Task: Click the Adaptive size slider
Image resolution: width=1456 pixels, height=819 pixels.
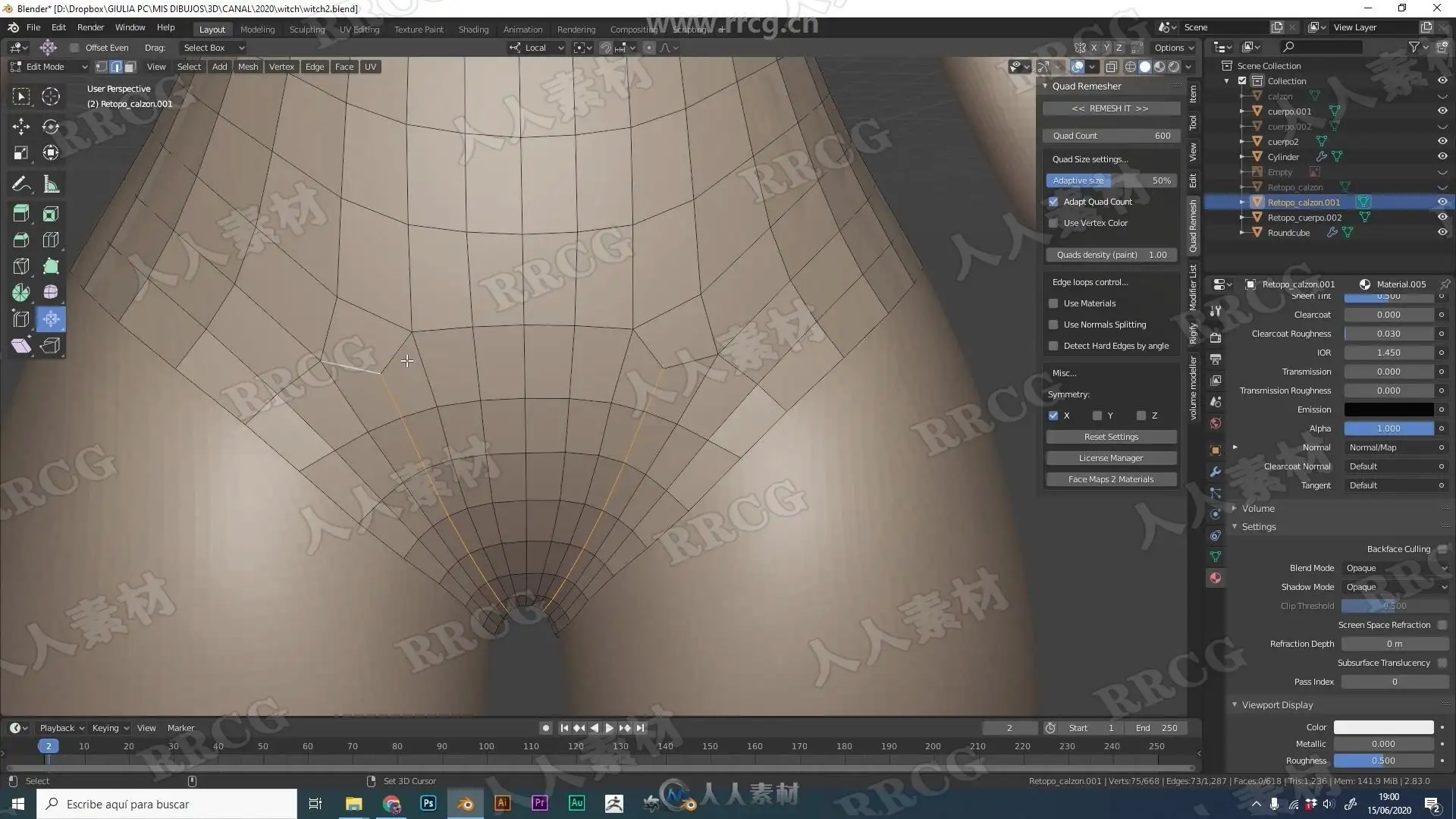Action: pyautogui.click(x=1110, y=180)
